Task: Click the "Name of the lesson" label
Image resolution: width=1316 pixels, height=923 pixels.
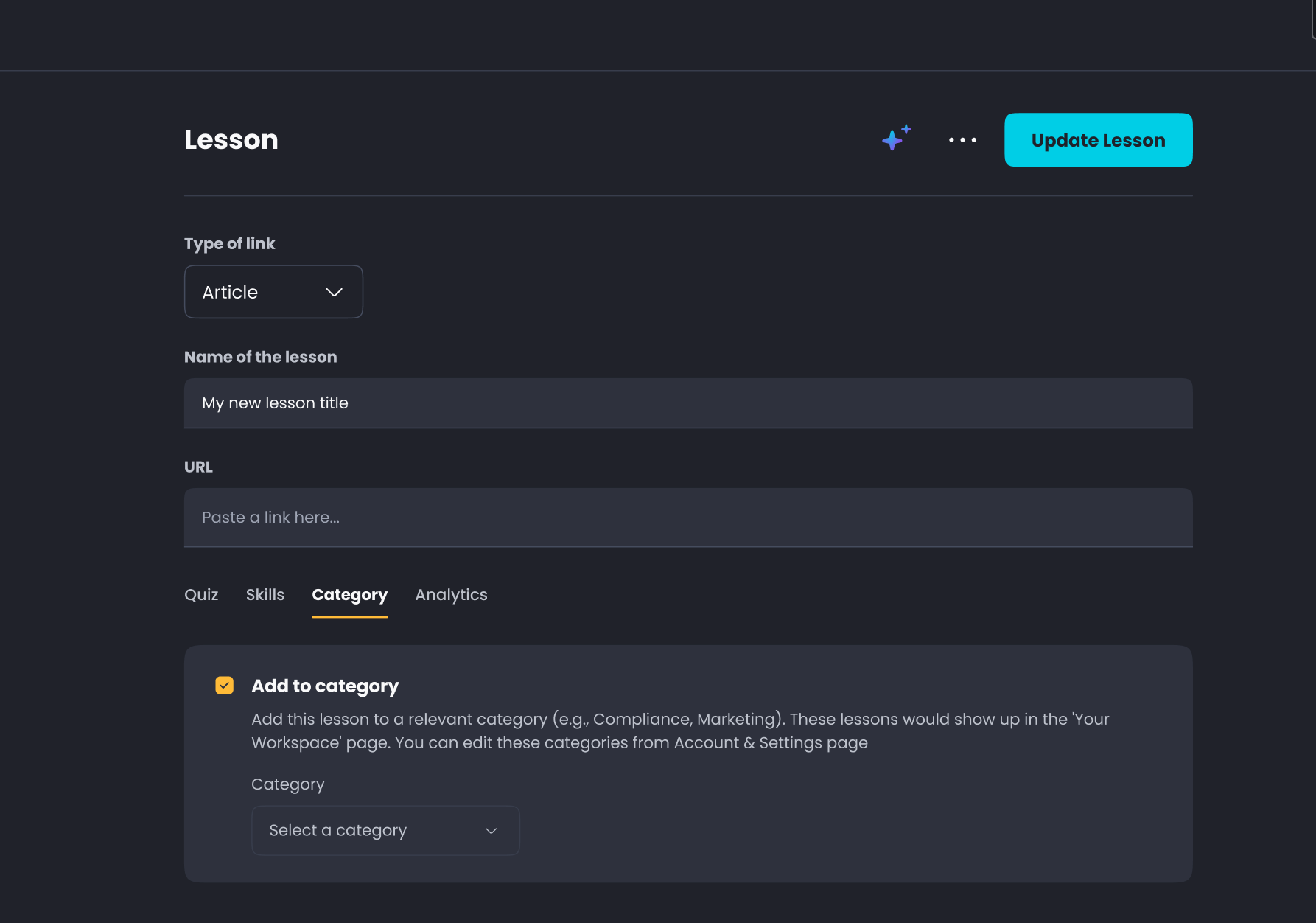Action: pyautogui.click(x=261, y=357)
